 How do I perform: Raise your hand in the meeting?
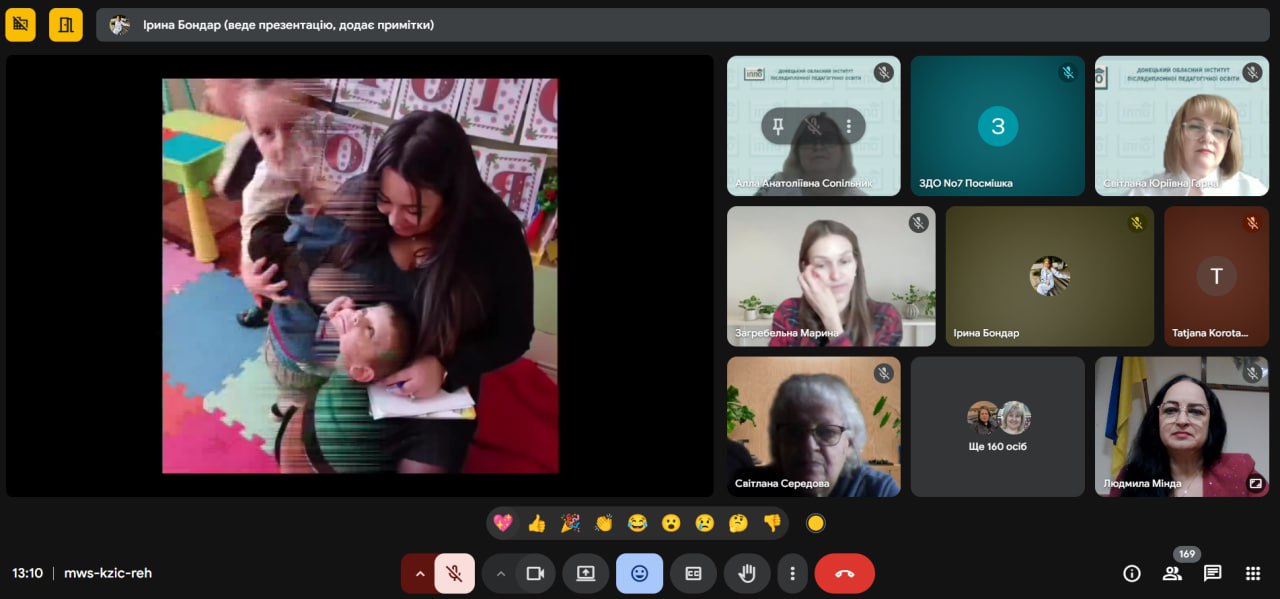[747, 573]
